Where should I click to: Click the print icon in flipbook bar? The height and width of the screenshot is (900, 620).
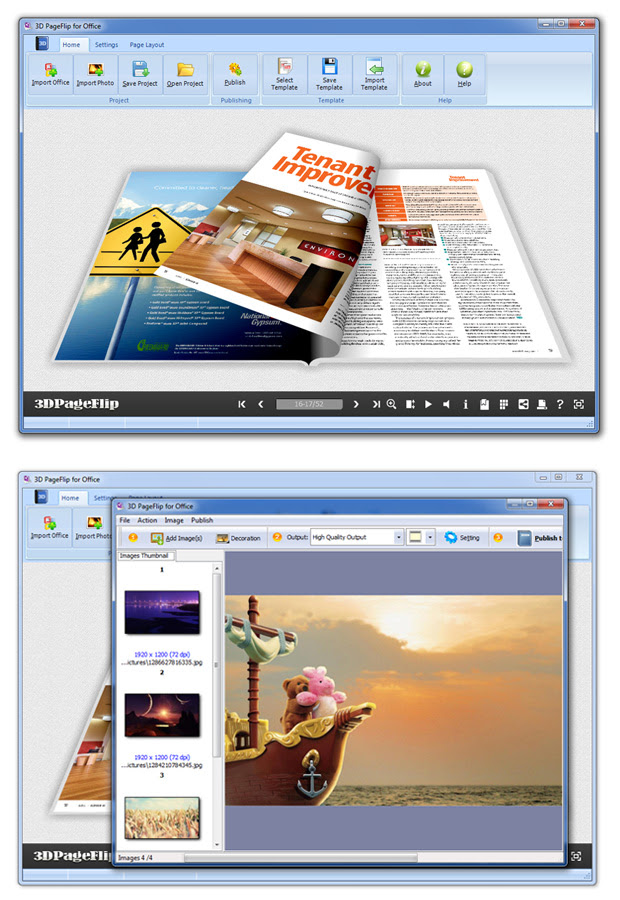541,405
